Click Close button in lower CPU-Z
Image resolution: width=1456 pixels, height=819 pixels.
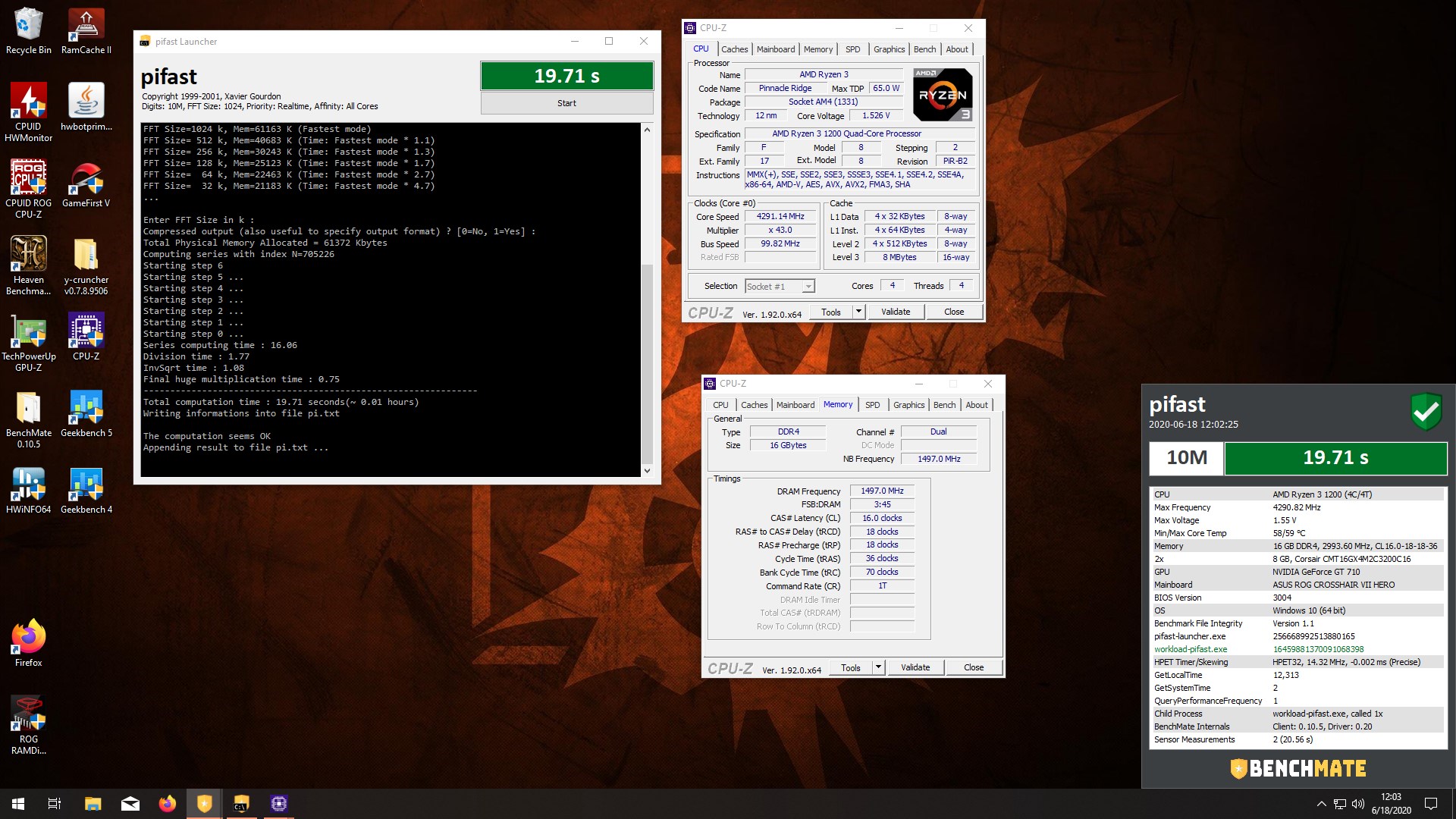[x=974, y=667]
